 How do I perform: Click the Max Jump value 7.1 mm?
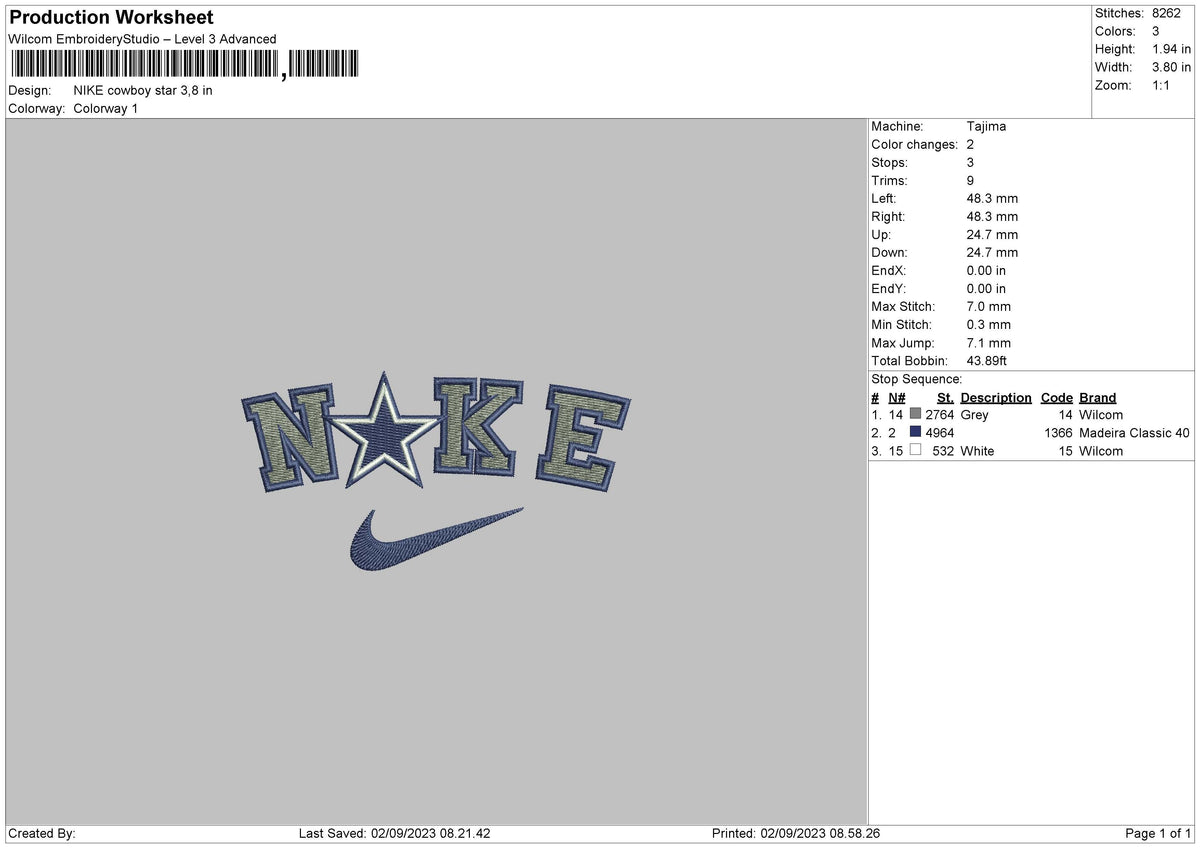point(989,343)
